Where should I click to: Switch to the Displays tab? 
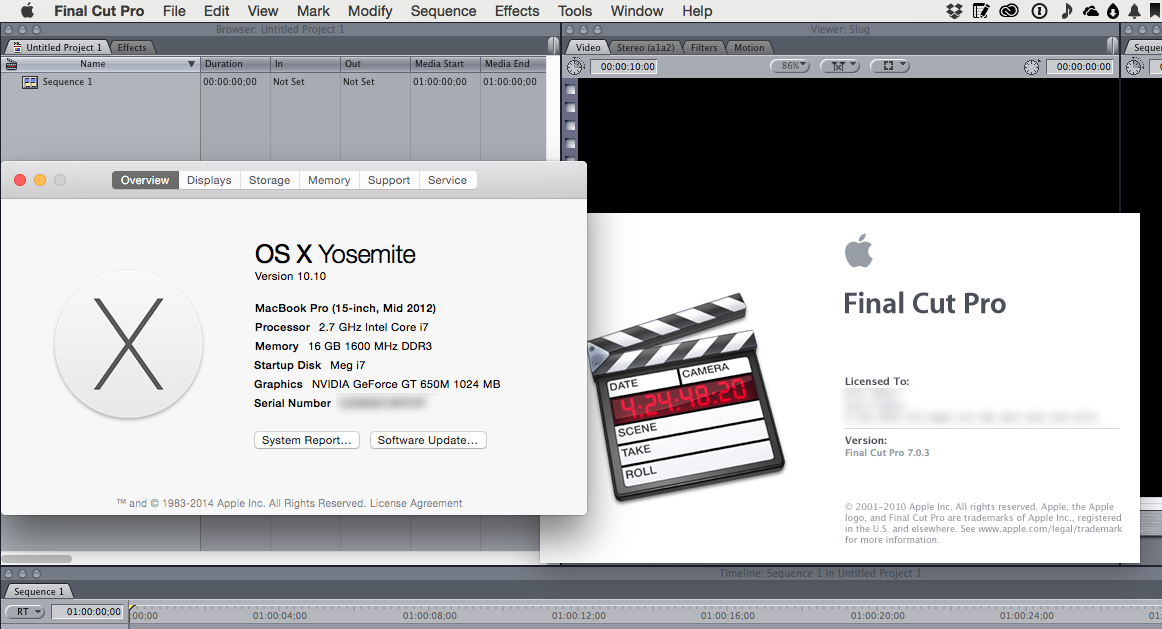(209, 180)
